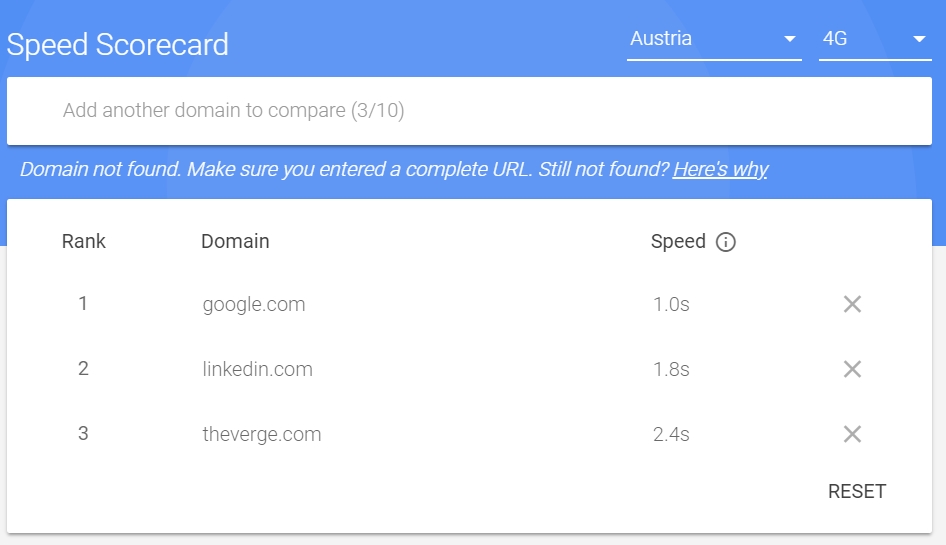Click the linkedin.com domain entry
946x545 pixels.
click(x=257, y=369)
